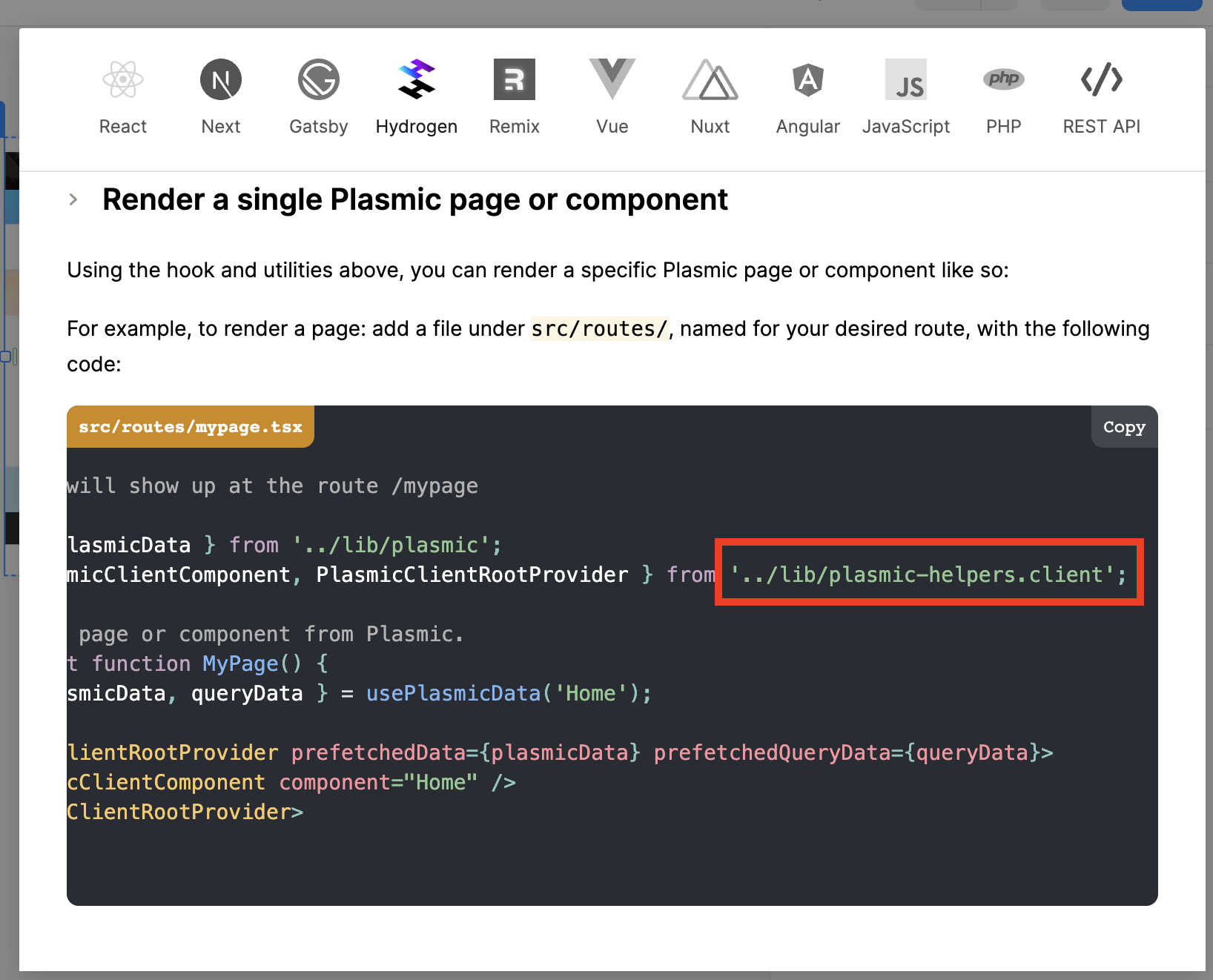Click the Nuxt mountain icon
Viewport: 1213px width, 980px height.
click(x=710, y=79)
